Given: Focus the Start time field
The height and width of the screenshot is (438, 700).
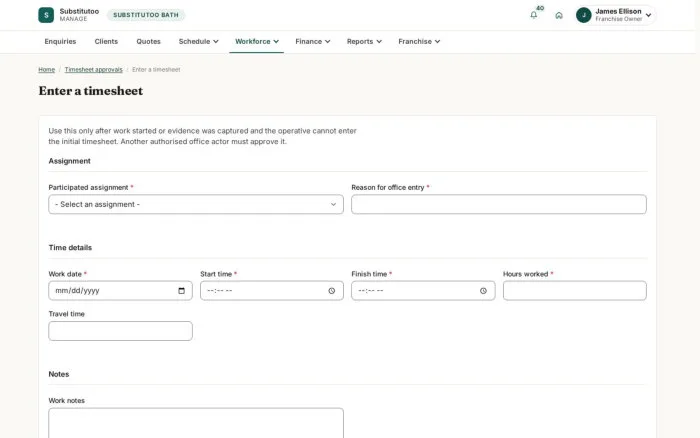Looking at the screenshot, I should pyautogui.click(x=272, y=291).
